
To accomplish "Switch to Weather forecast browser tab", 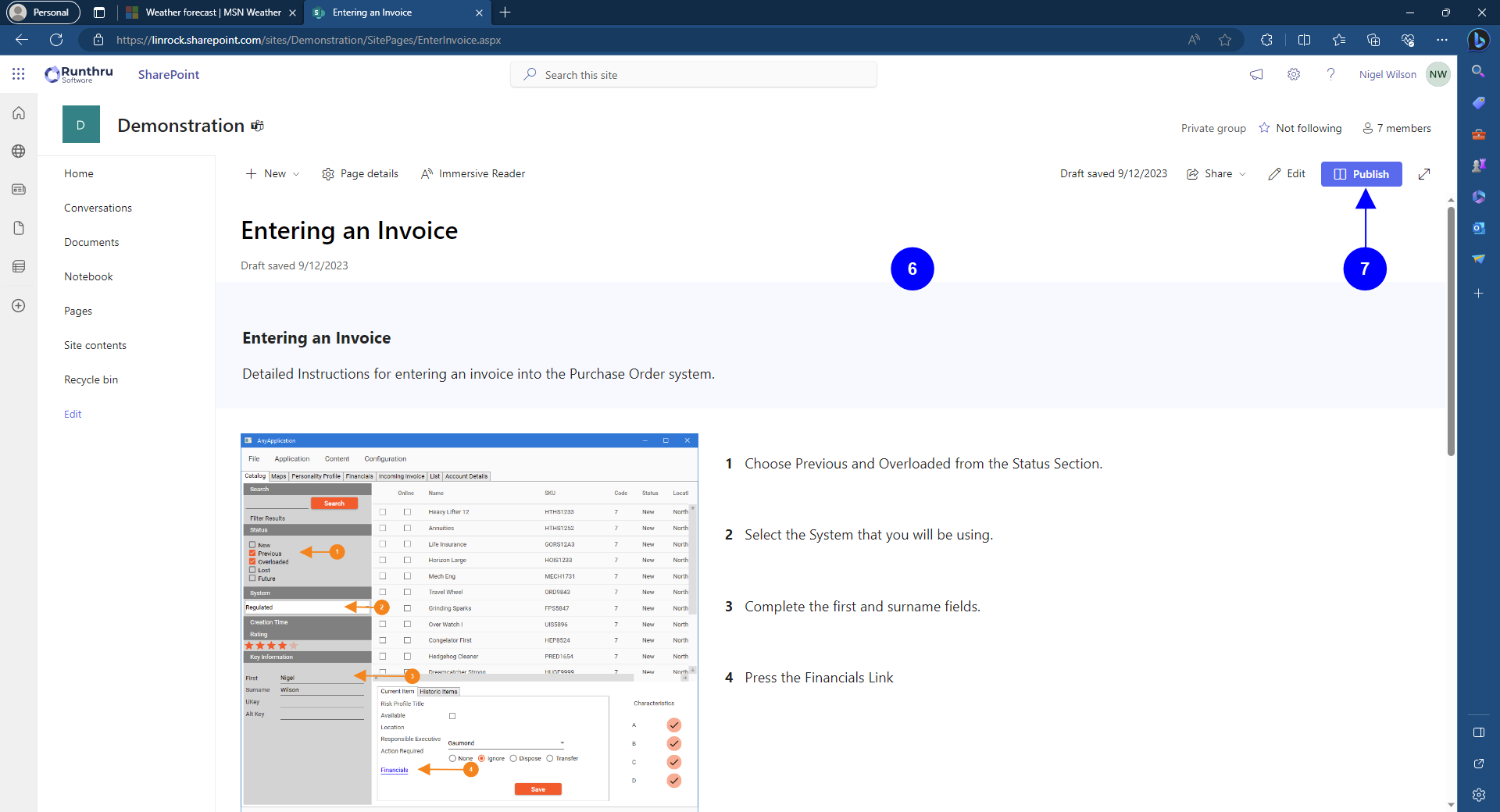I will coord(212,12).
